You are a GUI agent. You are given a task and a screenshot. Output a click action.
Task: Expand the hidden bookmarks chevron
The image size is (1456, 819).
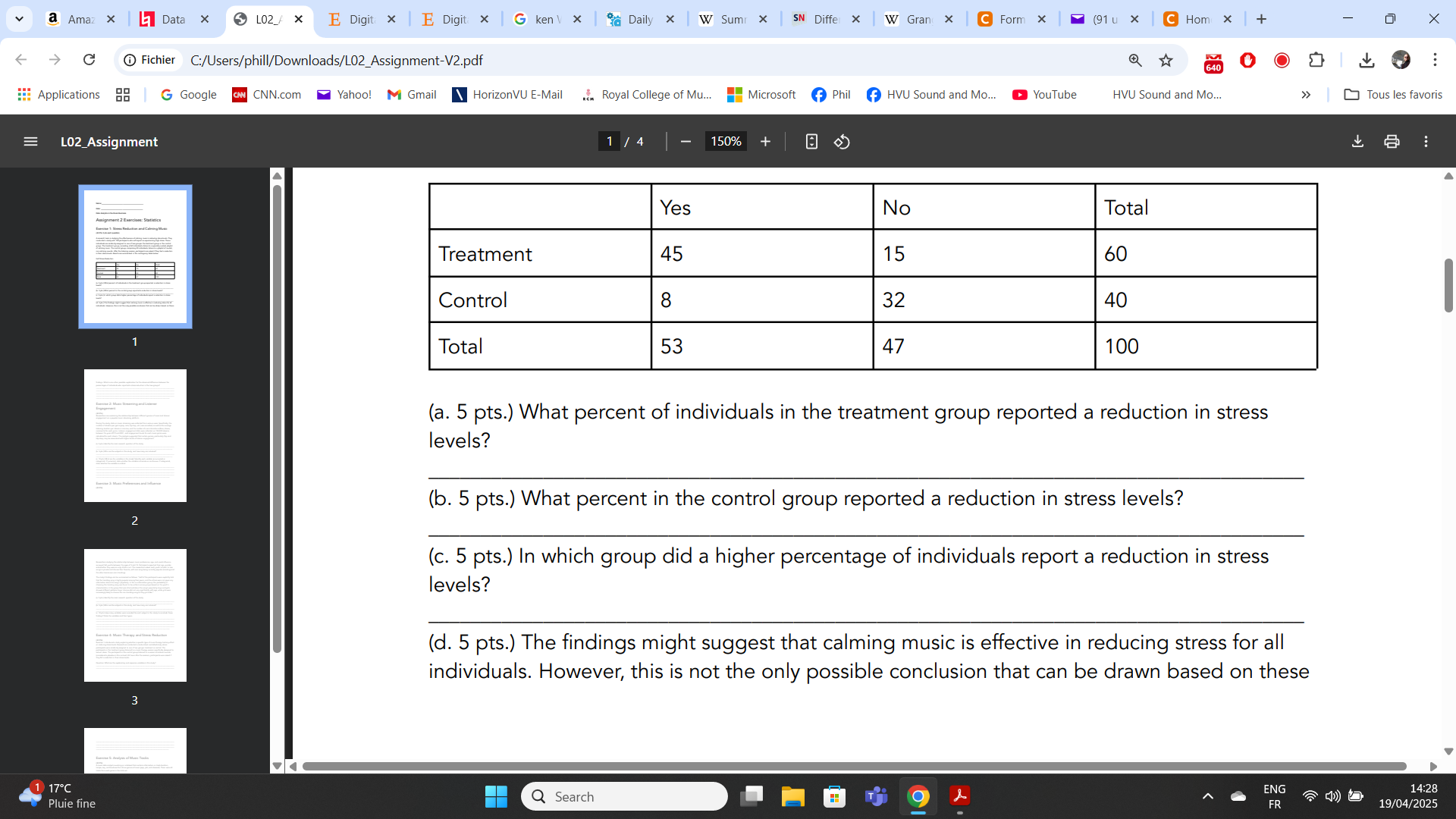[x=1306, y=95]
